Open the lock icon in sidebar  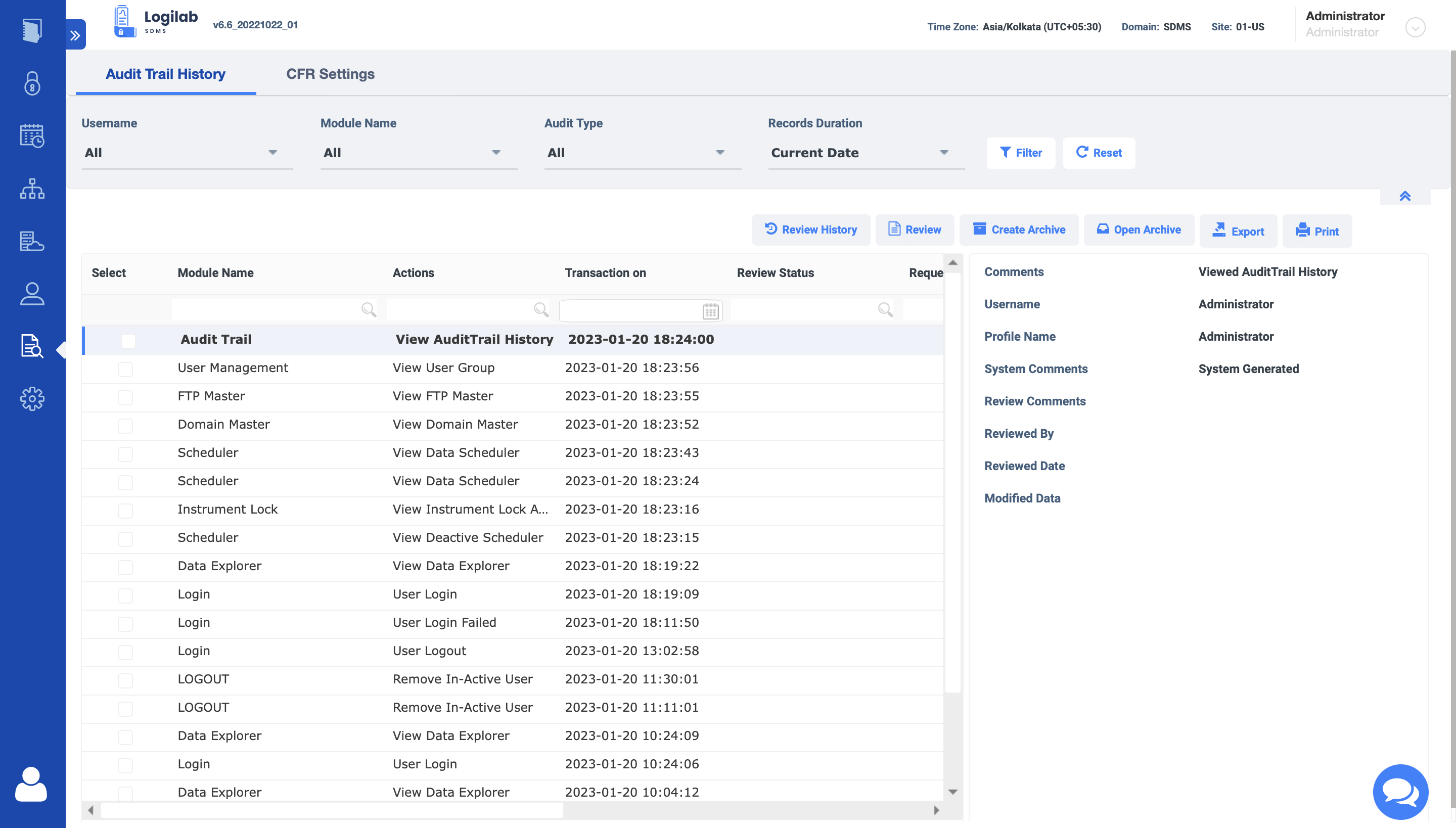pos(32,83)
